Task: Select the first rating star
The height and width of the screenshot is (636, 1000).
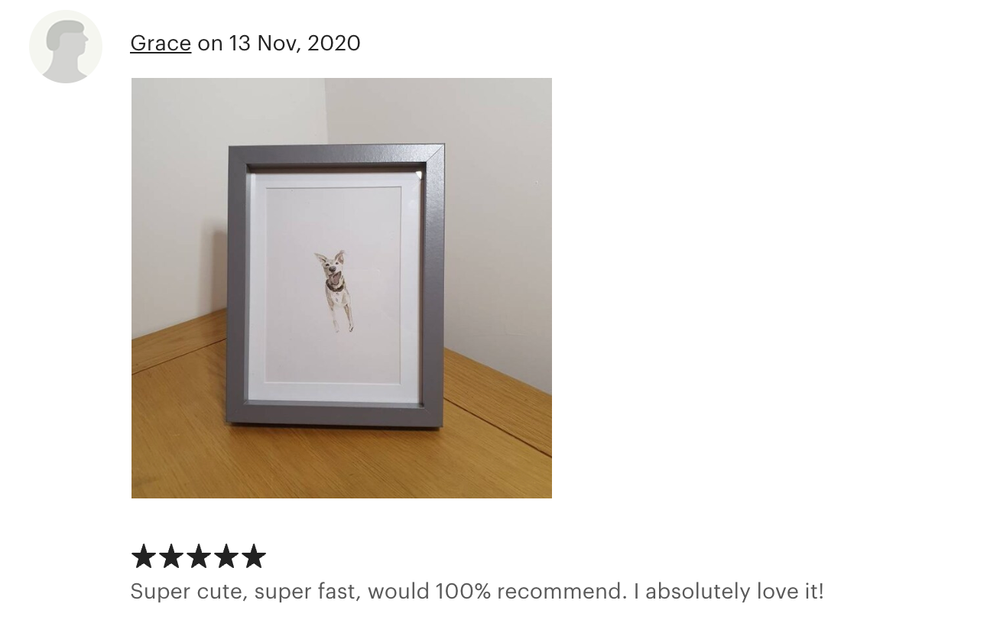Action: pyautogui.click(x=143, y=556)
